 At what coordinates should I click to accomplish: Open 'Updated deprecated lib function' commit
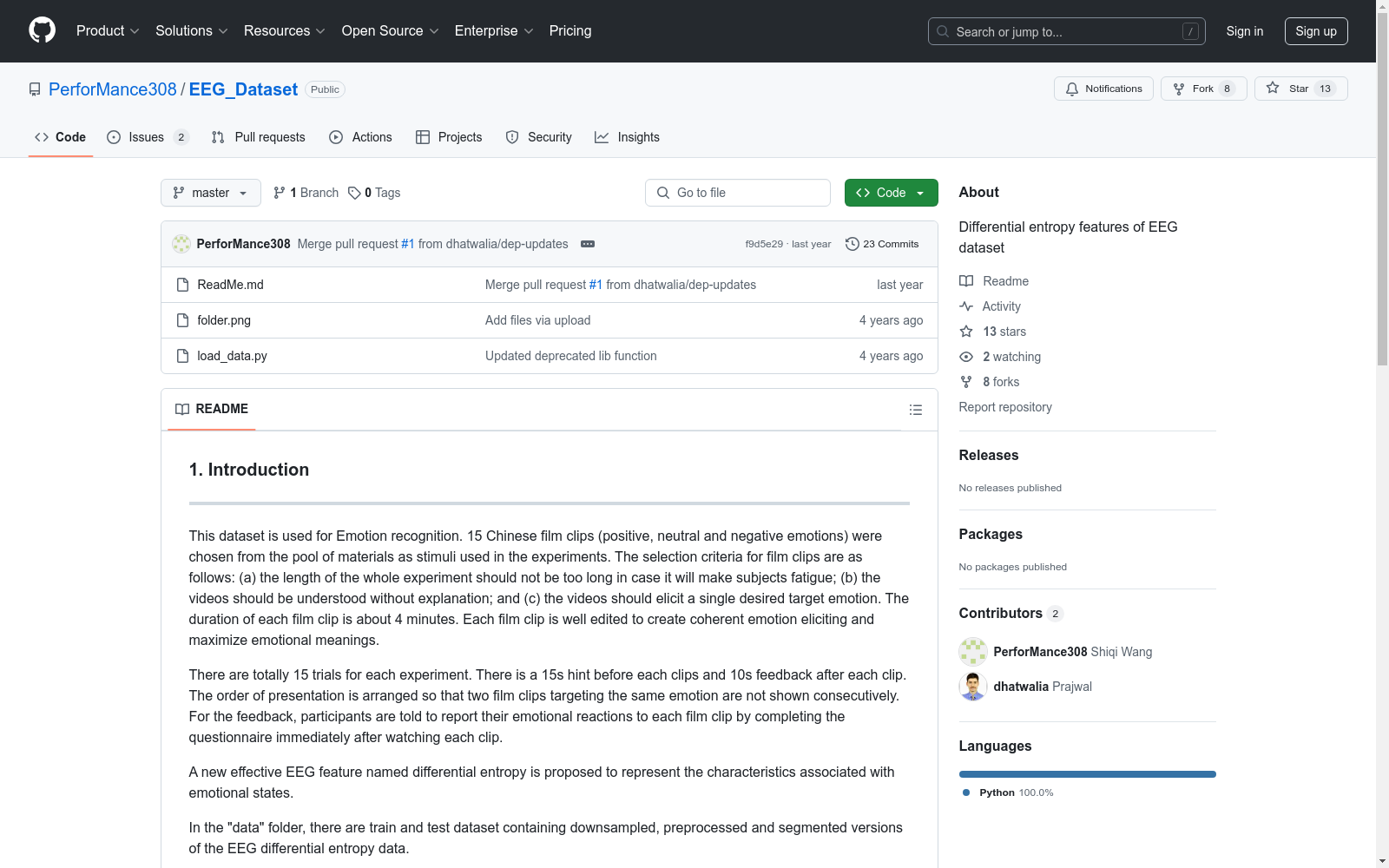coord(571,356)
